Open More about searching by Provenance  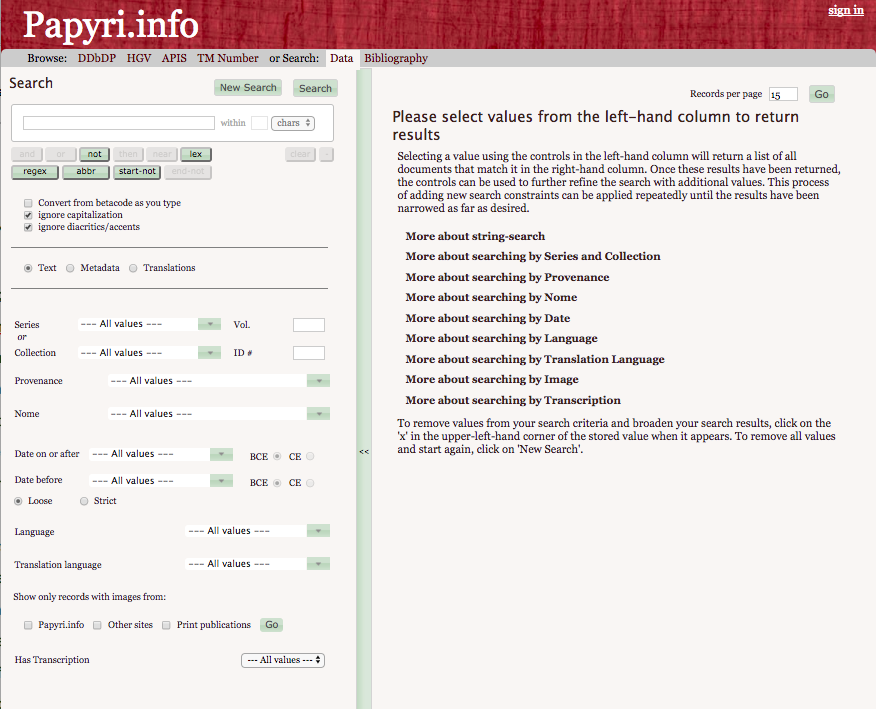507,277
